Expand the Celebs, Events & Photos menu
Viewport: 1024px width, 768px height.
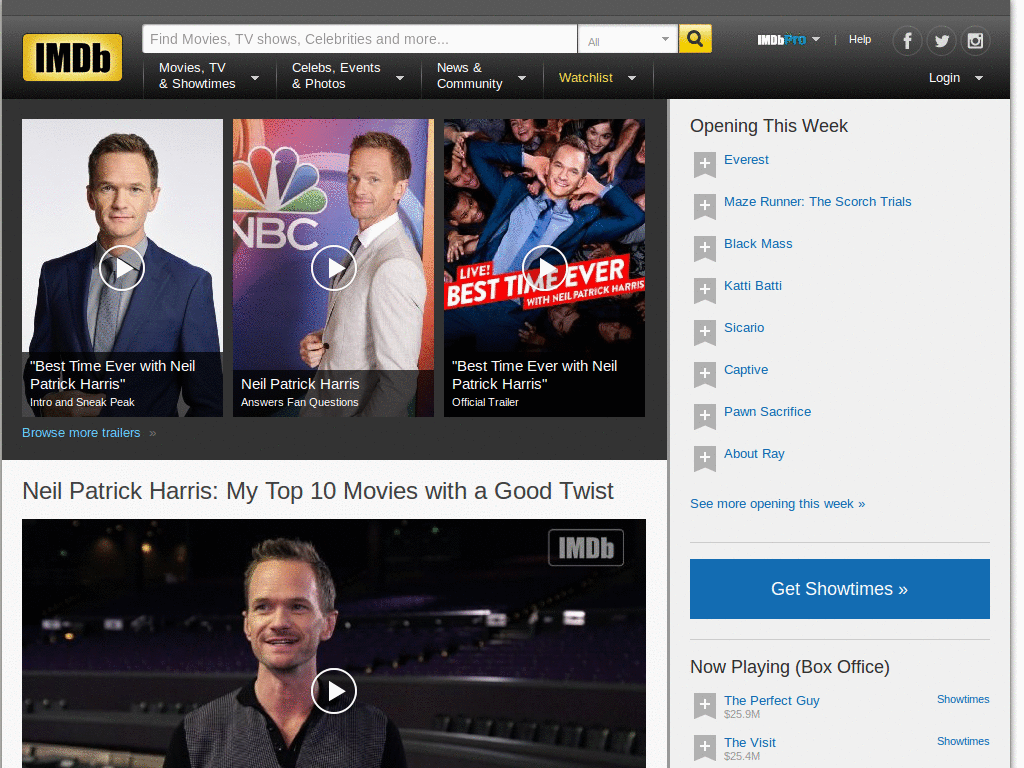(348, 76)
